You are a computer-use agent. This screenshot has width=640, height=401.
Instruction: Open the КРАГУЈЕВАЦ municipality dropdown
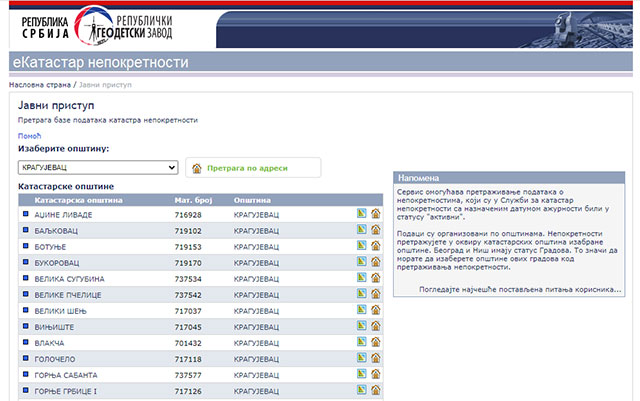[98, 168]
